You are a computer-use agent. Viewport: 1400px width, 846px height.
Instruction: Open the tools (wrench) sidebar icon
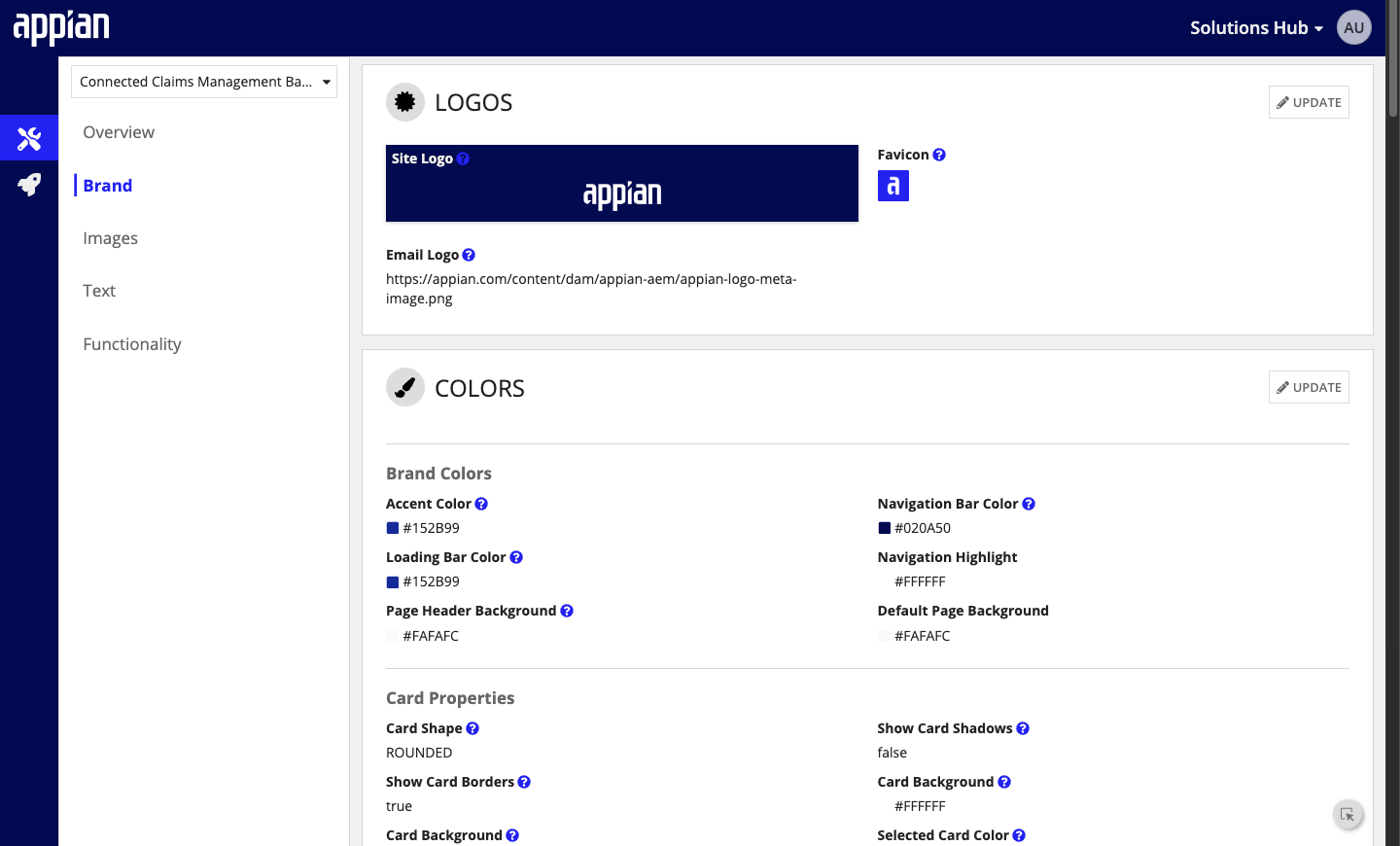[29, 138]
